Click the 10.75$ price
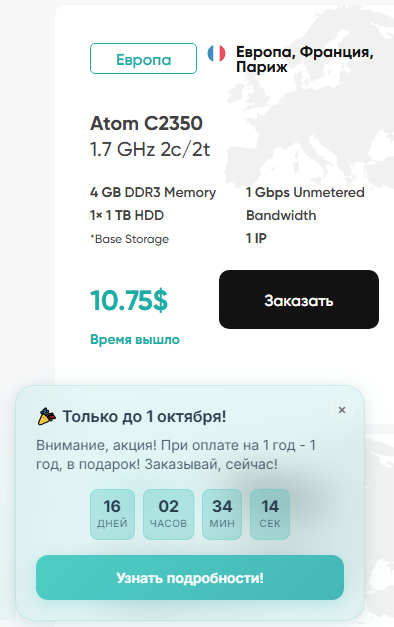Image resolution: width=394 pixels, height=627 pixels. coord(129,300)
